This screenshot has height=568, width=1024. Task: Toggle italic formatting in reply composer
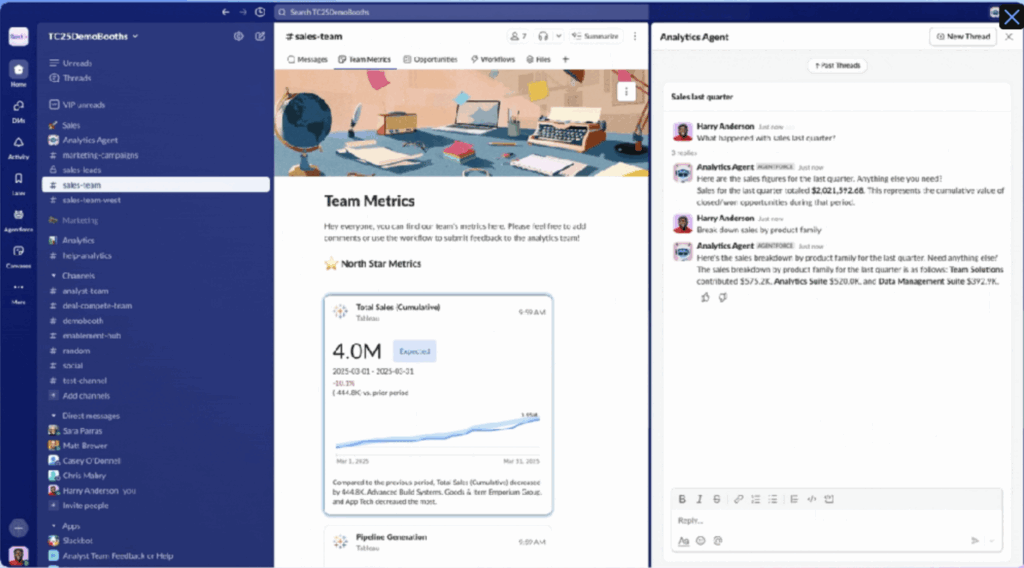700,499
